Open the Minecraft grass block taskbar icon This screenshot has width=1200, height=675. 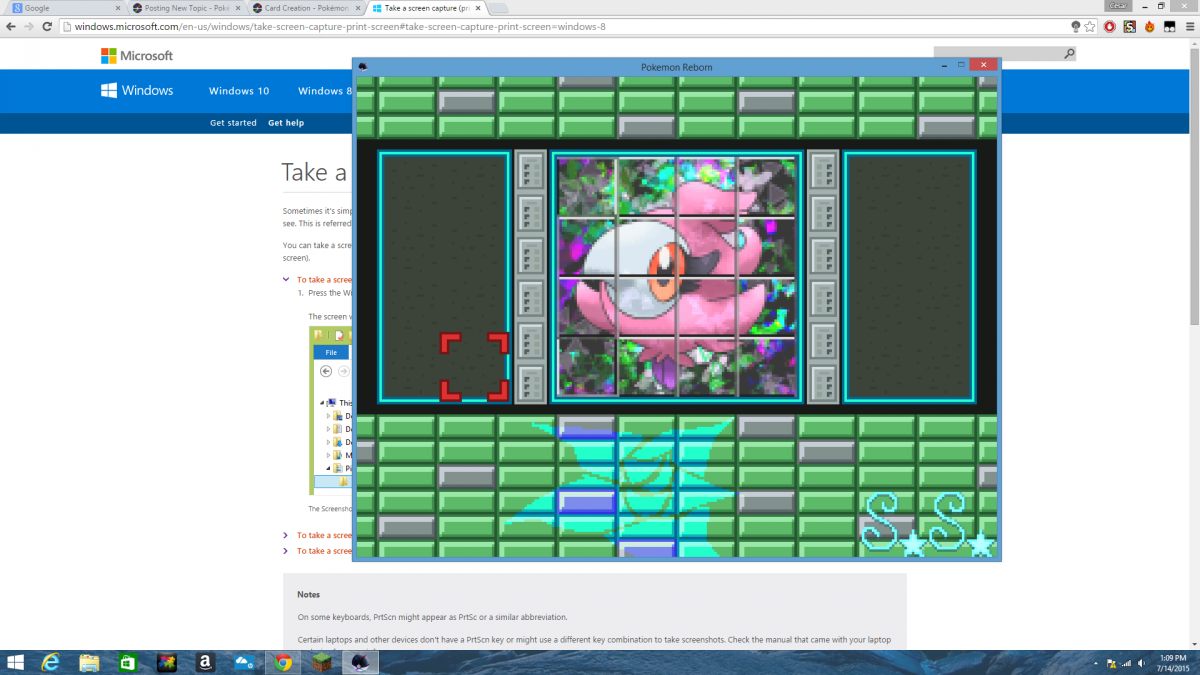(x=322, y=662)
